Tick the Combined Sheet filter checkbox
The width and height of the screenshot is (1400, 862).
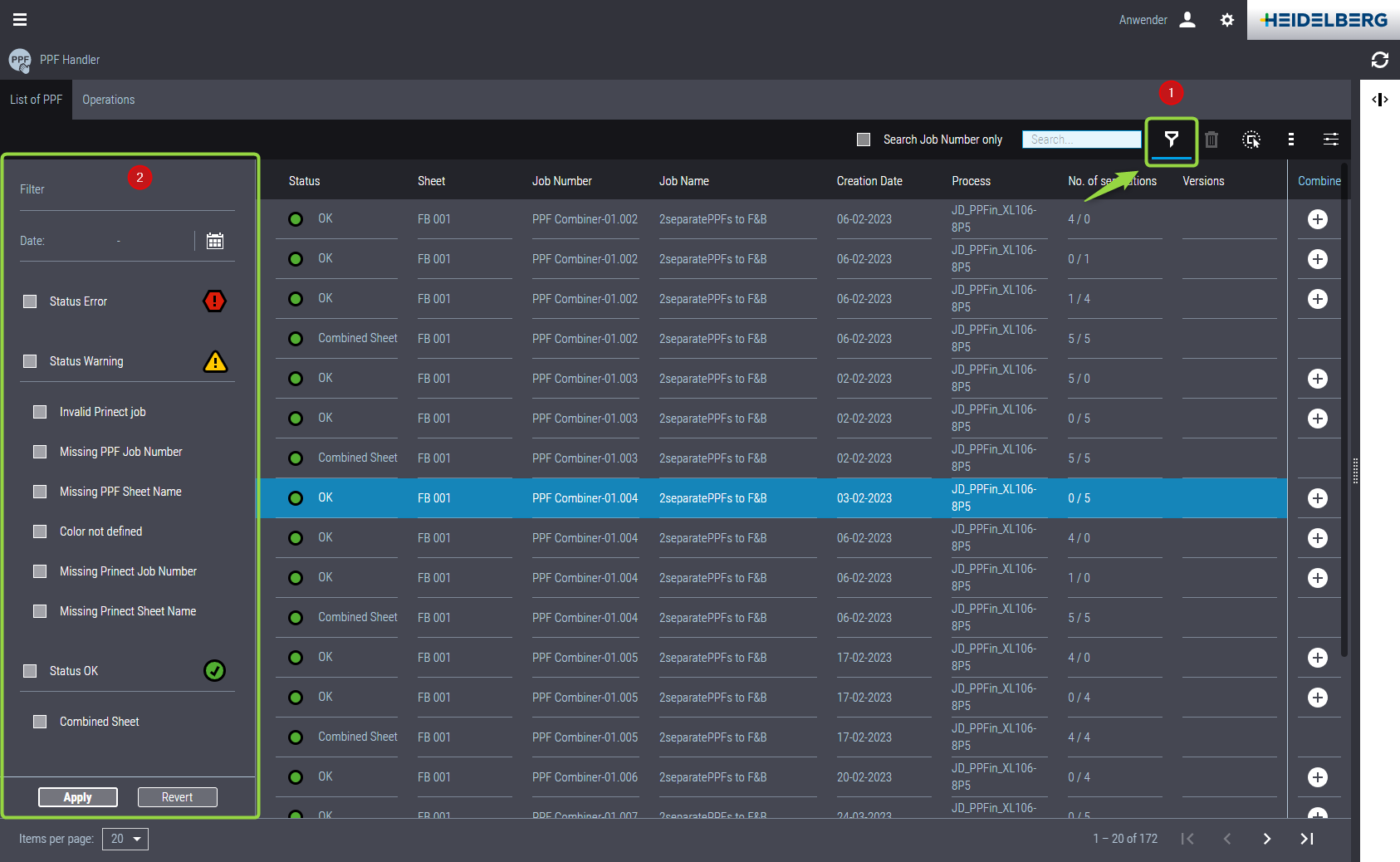click(40, 722)
